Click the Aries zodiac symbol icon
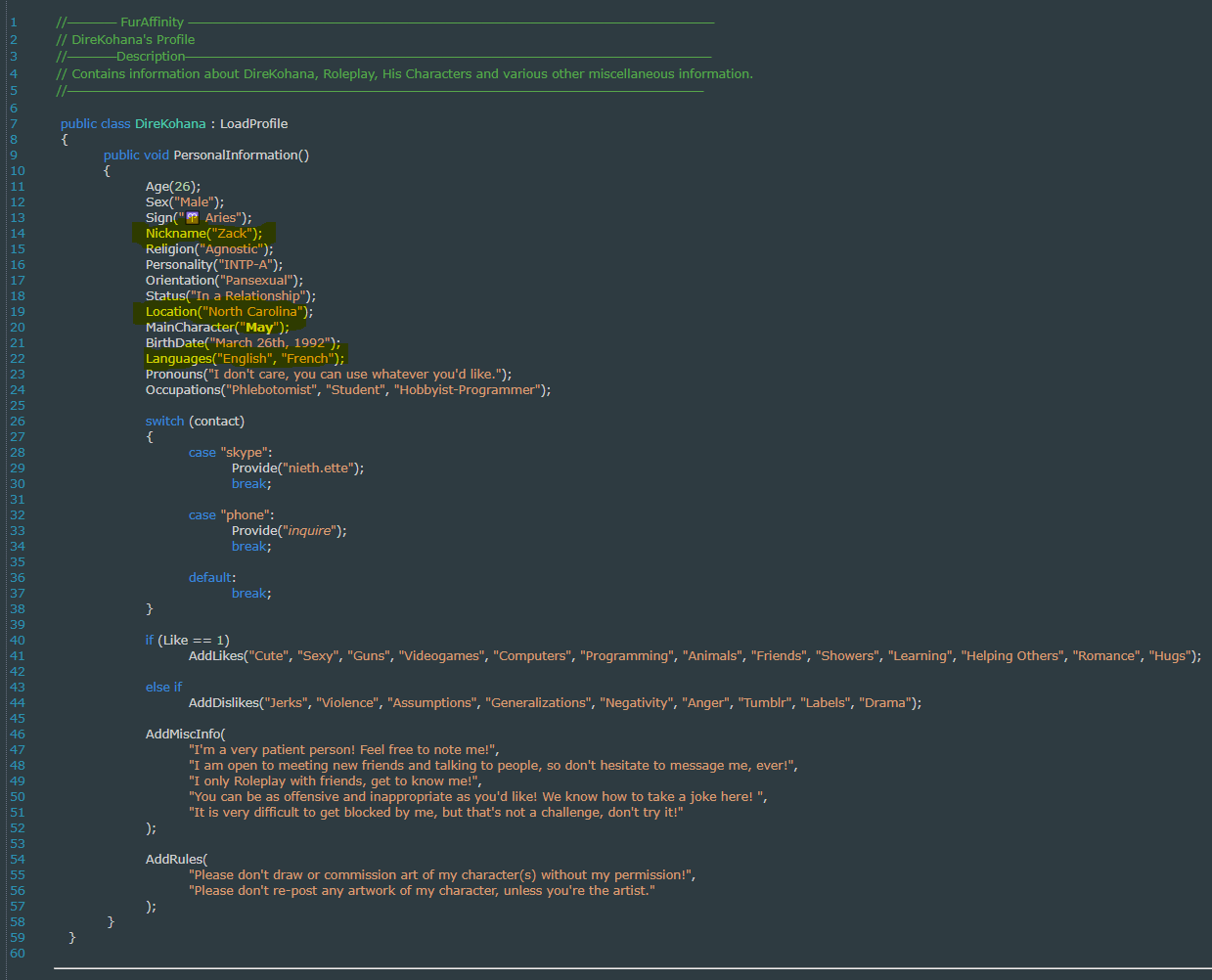The height and width of the screenshot is (980, 1212). point(192,218)
